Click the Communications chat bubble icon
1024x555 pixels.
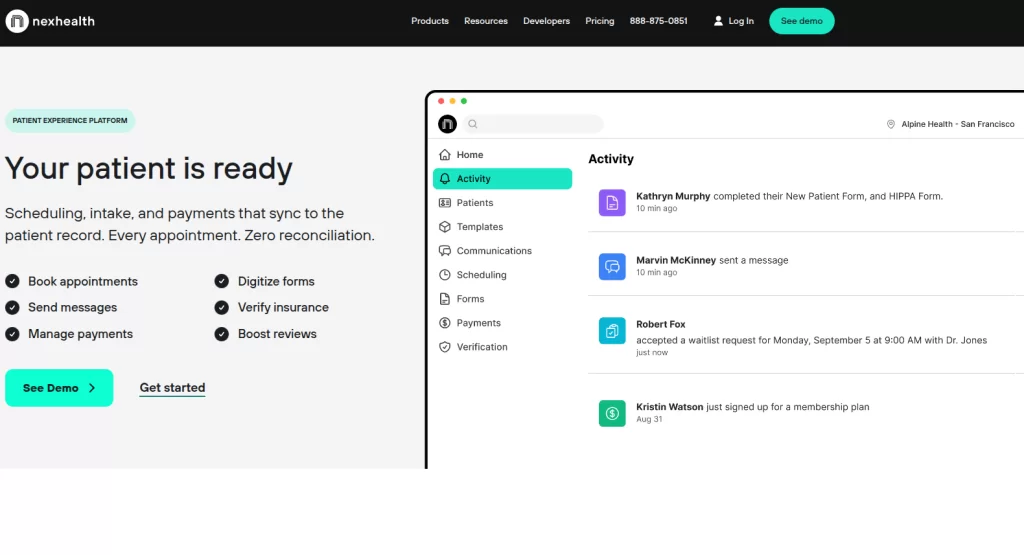click(445, 251)
